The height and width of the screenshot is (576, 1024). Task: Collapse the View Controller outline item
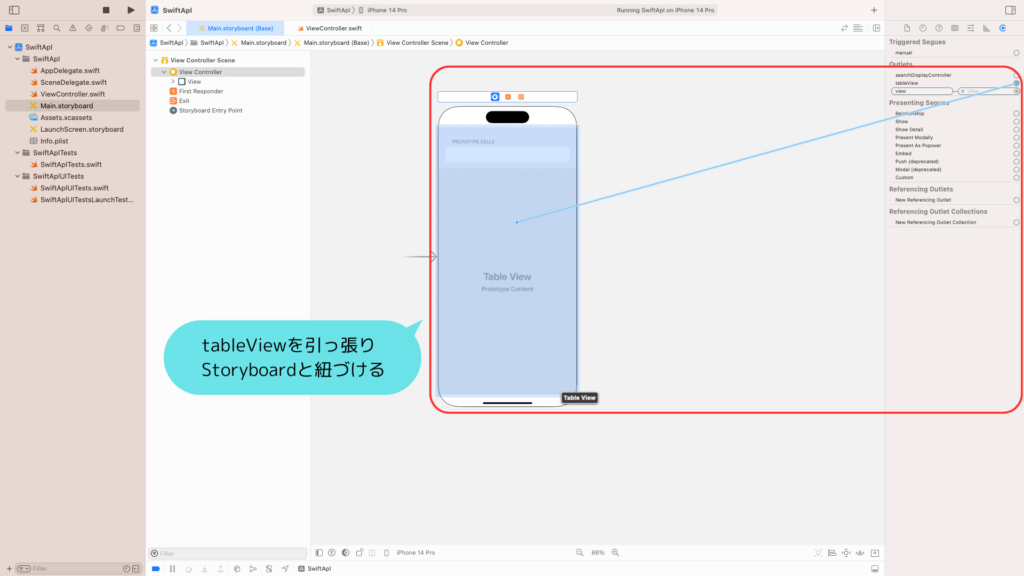(164, 72)
